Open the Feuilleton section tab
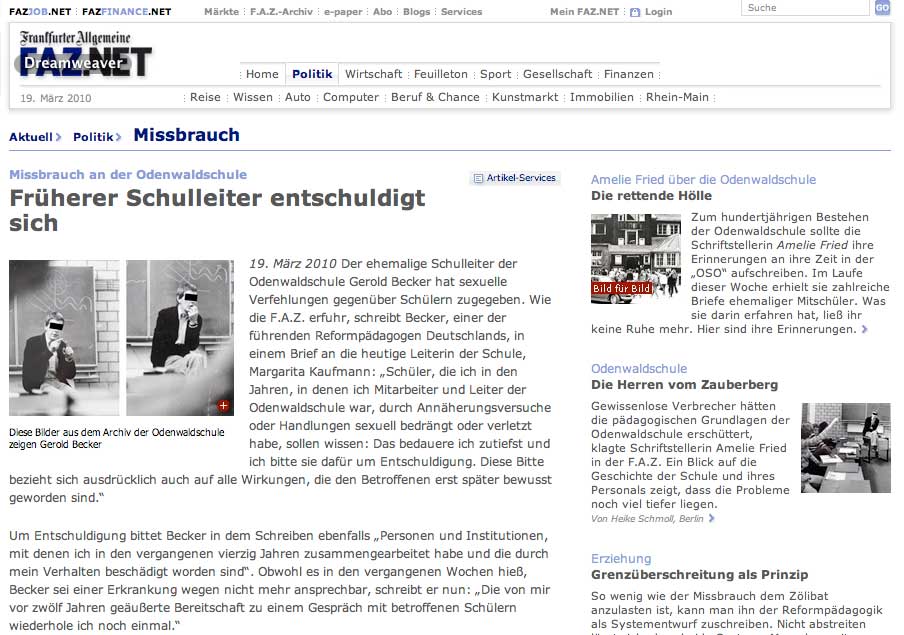This screenshot has height=635, width=904. (x=441, y=74)
